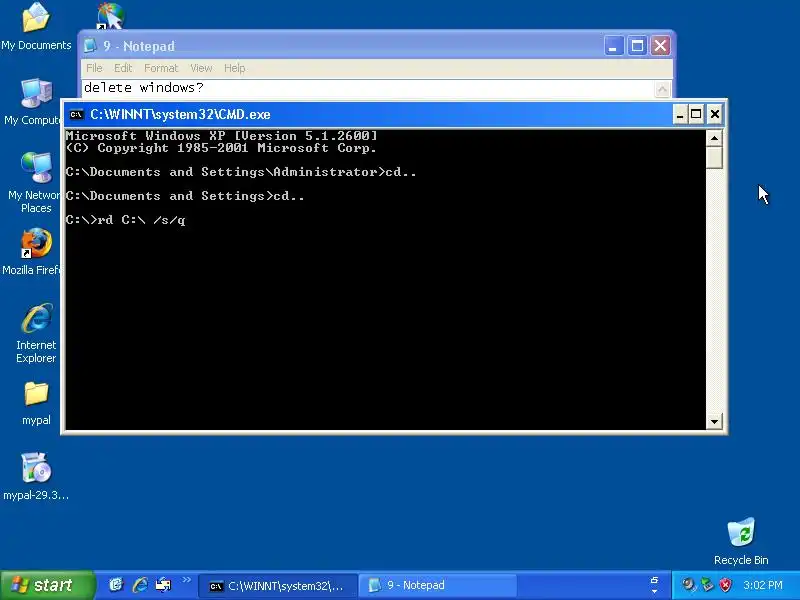Switch to the 9 - Notepad taskbar button
Screen dimensions: 800x600
tap(438, 586)
